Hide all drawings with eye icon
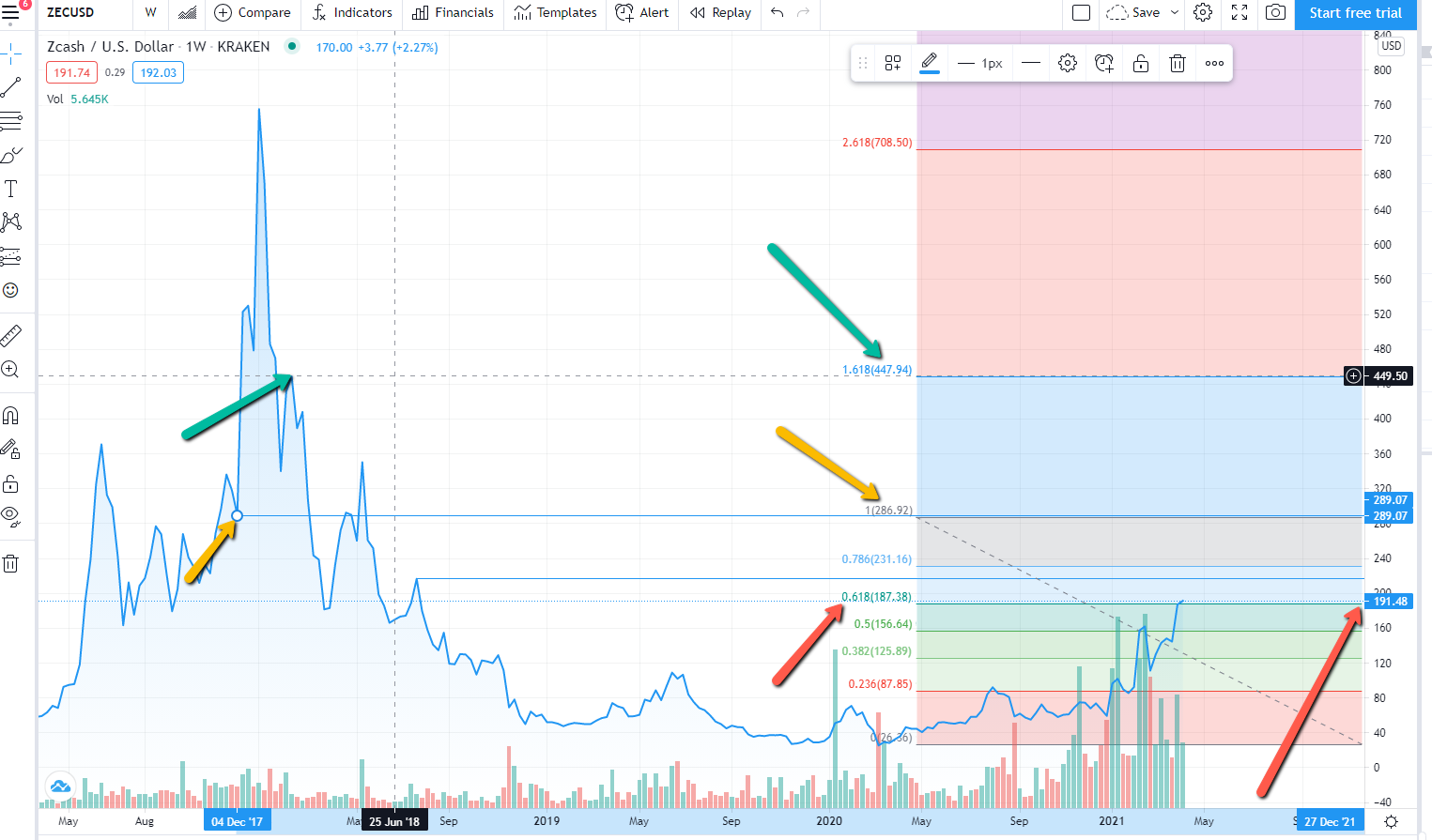Screen dimensions: 1432x840 coord(11,515)
